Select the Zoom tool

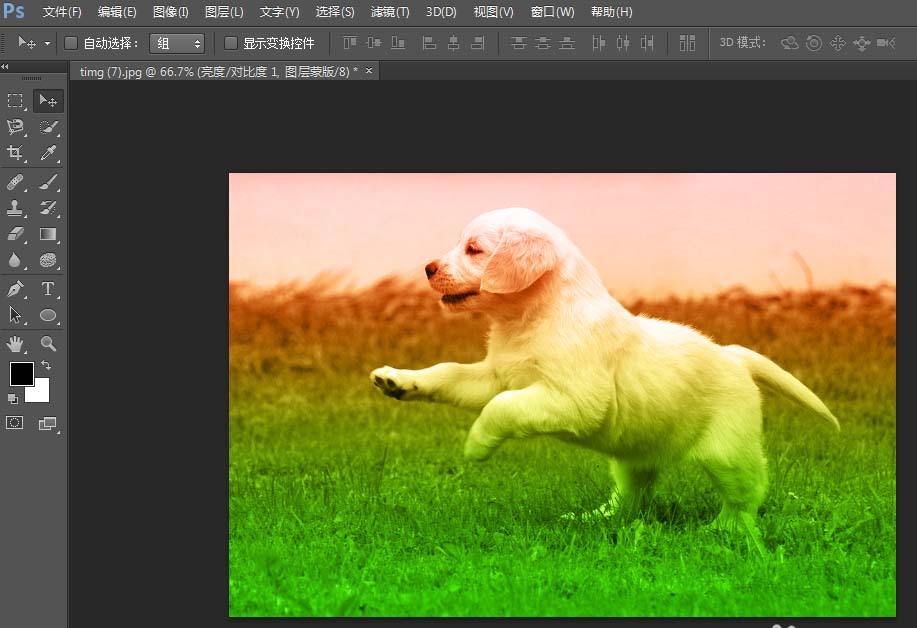(x=48, y=344)
